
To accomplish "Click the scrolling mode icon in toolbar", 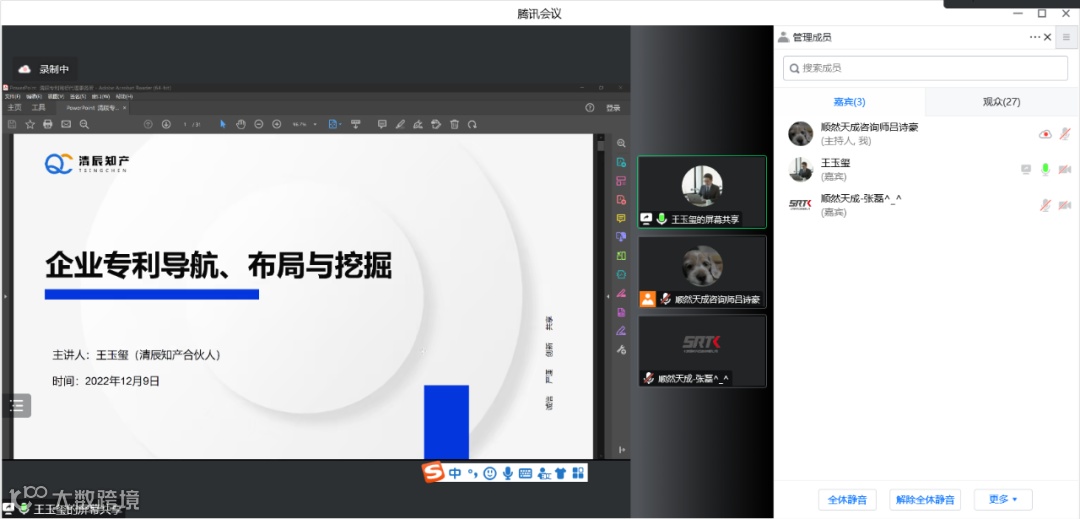I will 355,125.
